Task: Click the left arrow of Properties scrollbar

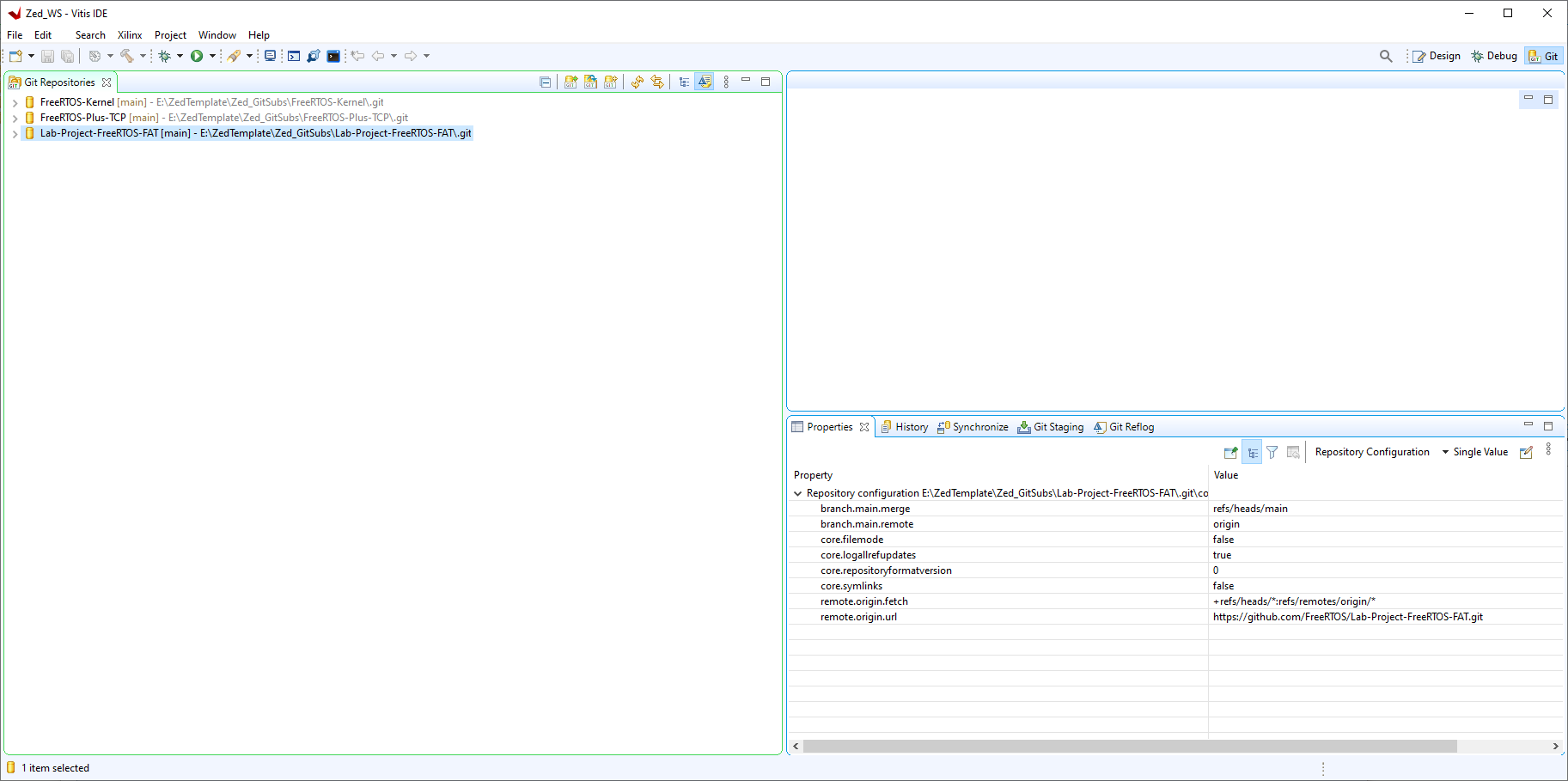Action: 796,746
